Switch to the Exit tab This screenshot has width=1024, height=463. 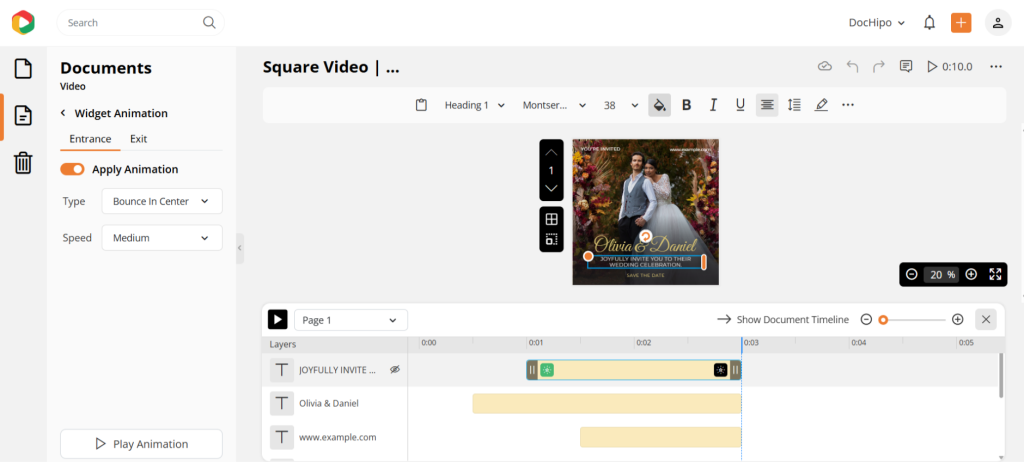pyautogui.click(x=138, y=138)
